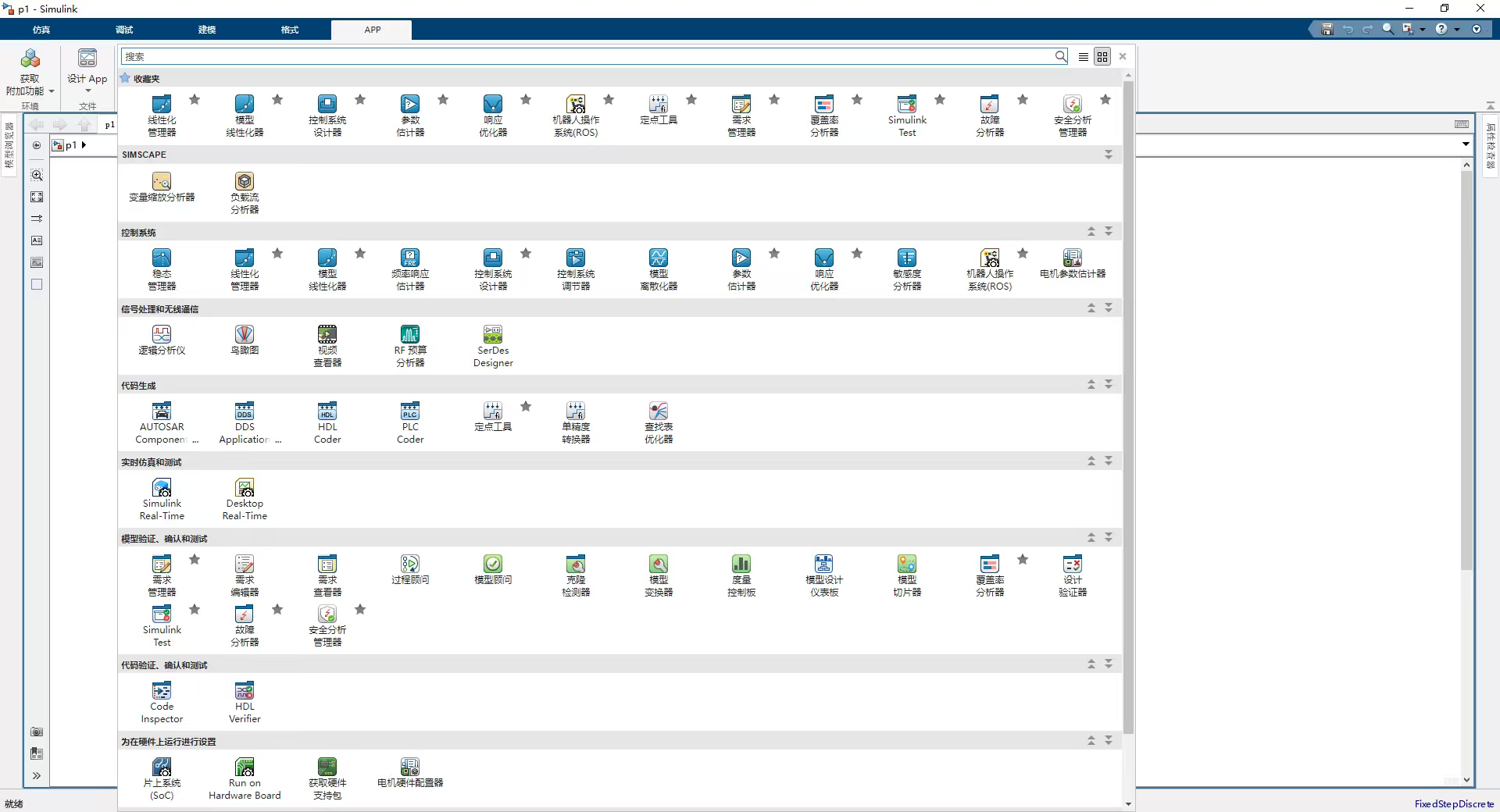Toggle favorite star for 机器人操作系统(ROS) in 收藏夹
This screenshot has width=1500, height=812.
tap(609, 99)
